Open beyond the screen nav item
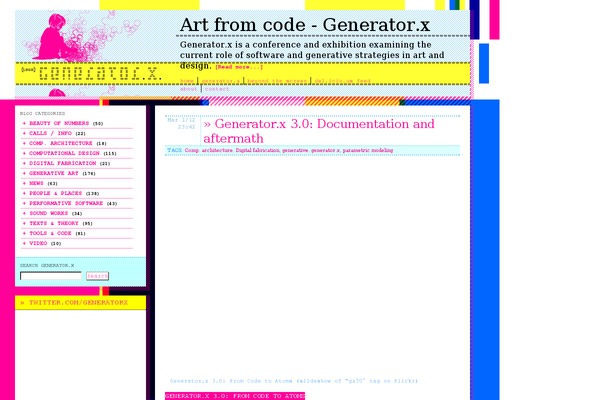Screen dimensions: 600x400 277,81
